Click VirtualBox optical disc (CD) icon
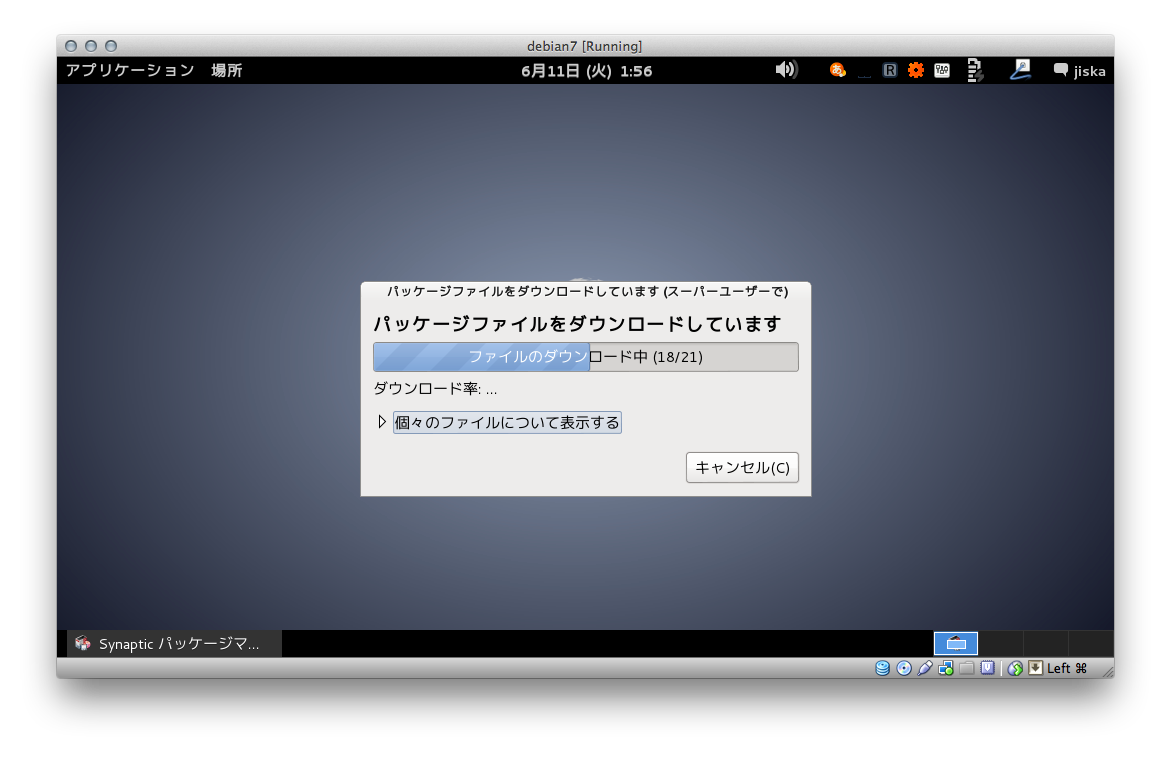Screen dimensions: 1171x757 pos(904,668)
